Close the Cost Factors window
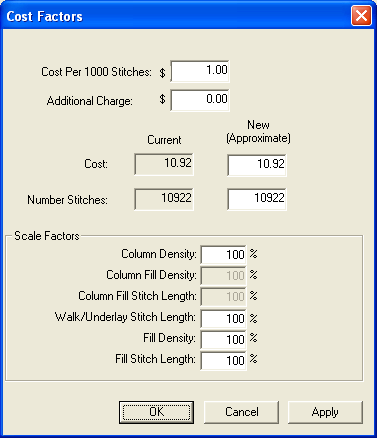Viewport: 382px width, 442px height. [361, 15]
